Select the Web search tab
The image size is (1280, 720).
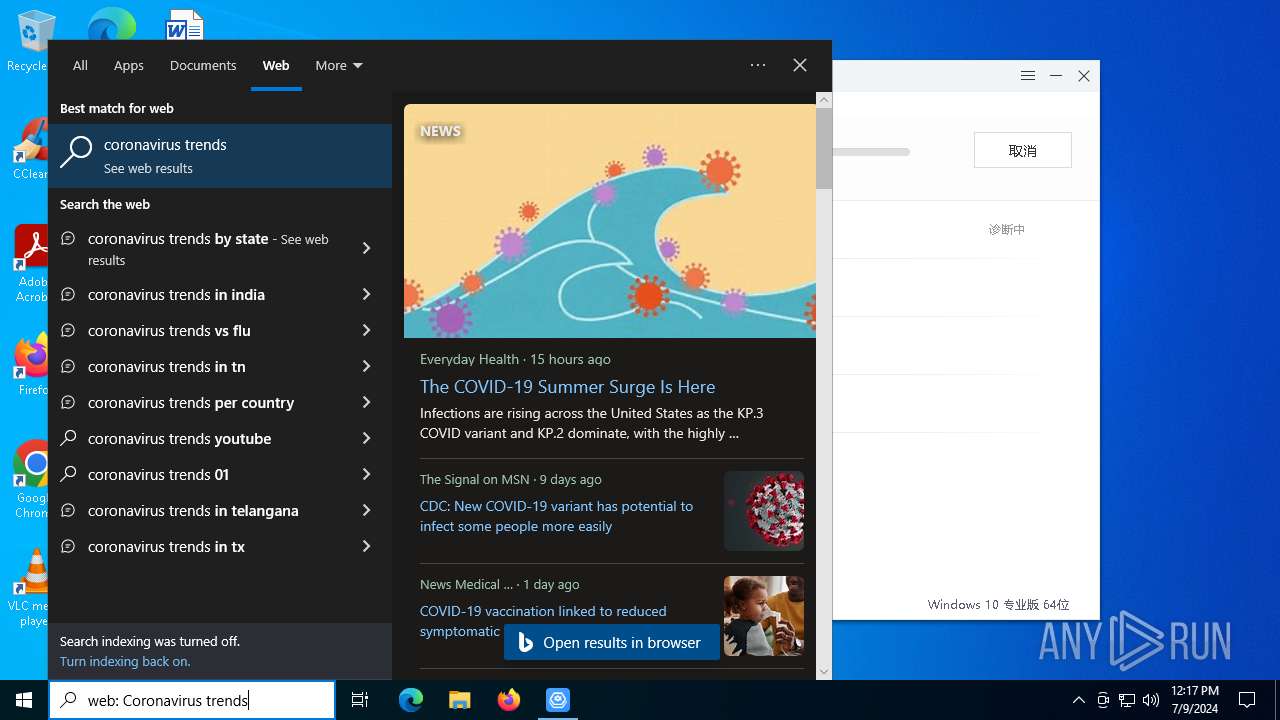[276, 65]
